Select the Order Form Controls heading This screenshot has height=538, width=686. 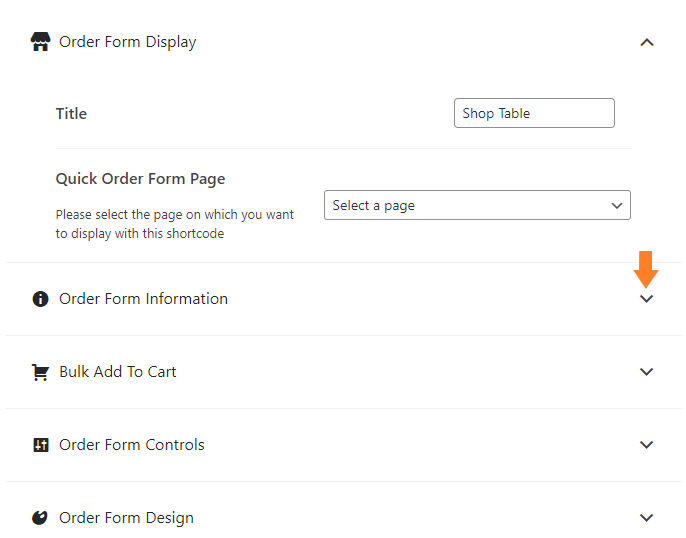click(x=132, y=445)
